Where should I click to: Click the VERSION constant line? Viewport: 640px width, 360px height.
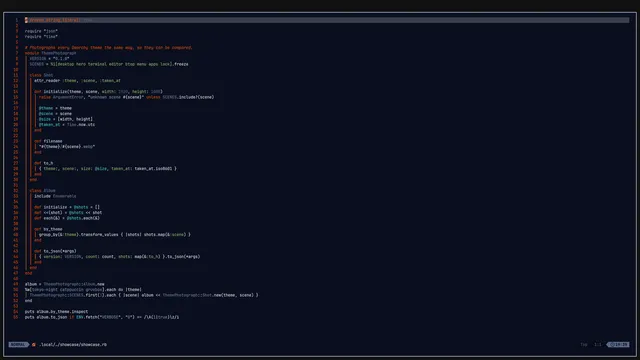(x=49, y=58)
